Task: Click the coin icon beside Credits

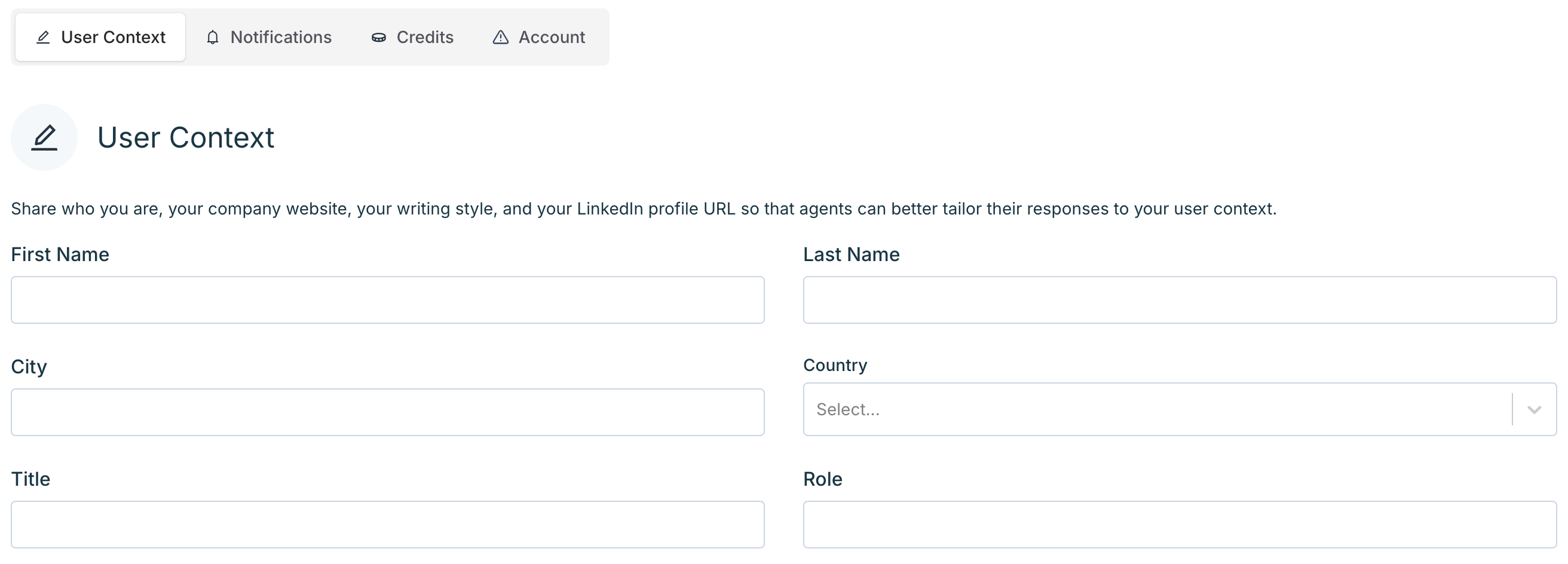Action: pos(379,38)
